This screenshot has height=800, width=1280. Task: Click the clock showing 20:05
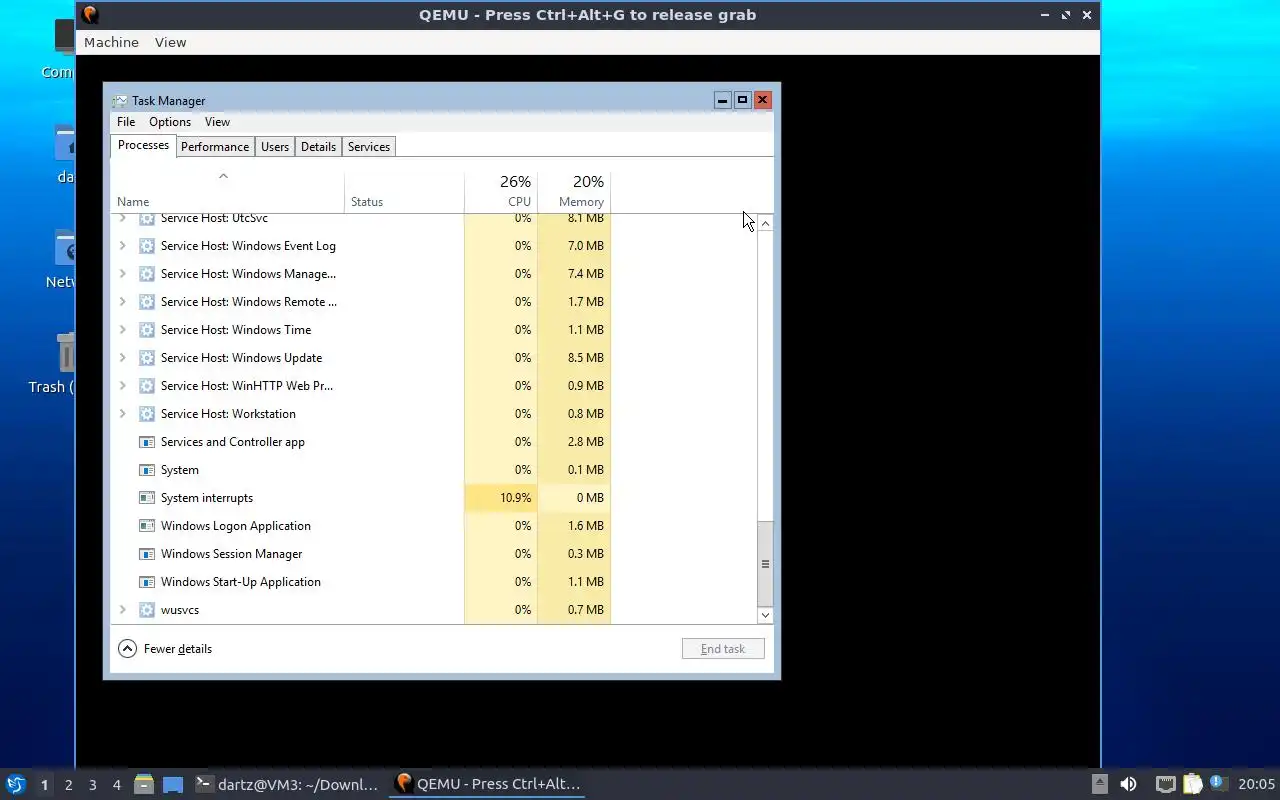[x=1257, y=785]
